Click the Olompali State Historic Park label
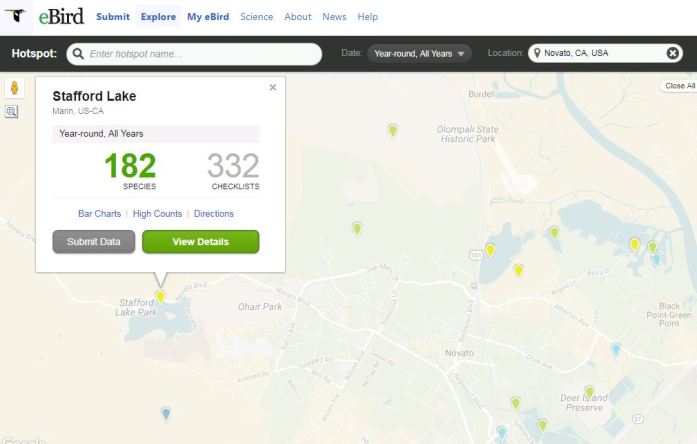 (x=468, y=134)
